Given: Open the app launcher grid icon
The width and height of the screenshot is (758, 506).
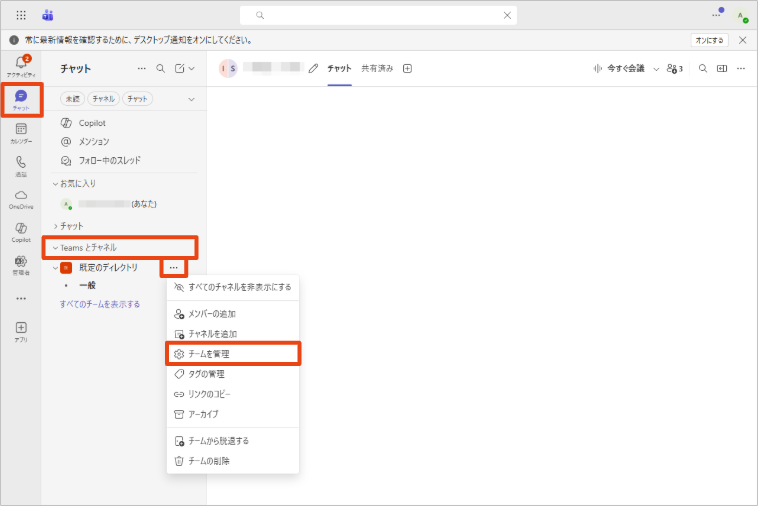Looking at the screenshot, I should click(22, 16).
